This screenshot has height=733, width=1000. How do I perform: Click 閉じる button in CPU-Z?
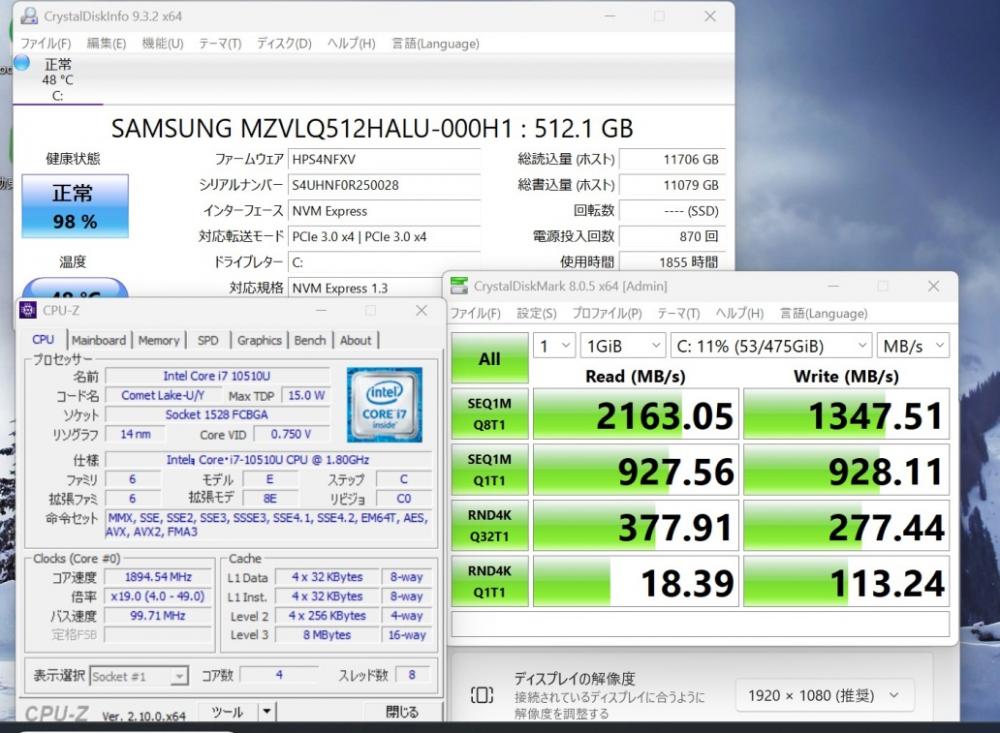click(x=402, y=711)
